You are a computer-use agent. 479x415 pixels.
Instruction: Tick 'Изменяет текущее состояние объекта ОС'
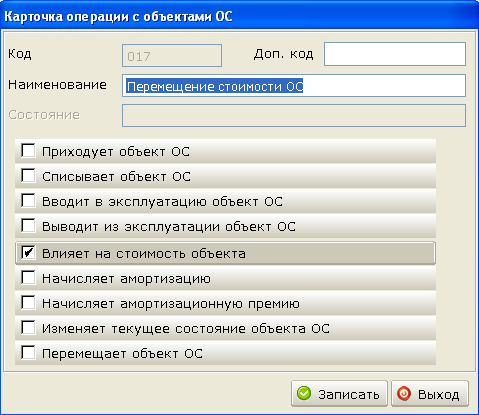click(28, 327)
